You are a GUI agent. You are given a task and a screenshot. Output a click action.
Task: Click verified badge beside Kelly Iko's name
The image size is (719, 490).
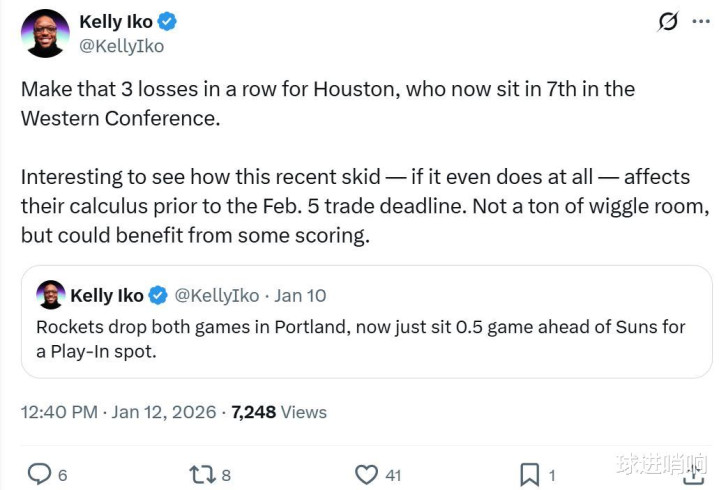[169, 21]
